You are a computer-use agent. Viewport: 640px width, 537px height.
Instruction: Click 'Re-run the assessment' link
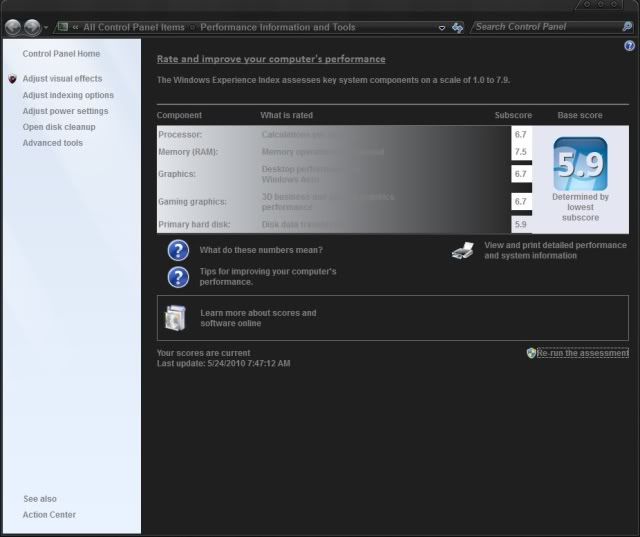(x=583, y=353)
